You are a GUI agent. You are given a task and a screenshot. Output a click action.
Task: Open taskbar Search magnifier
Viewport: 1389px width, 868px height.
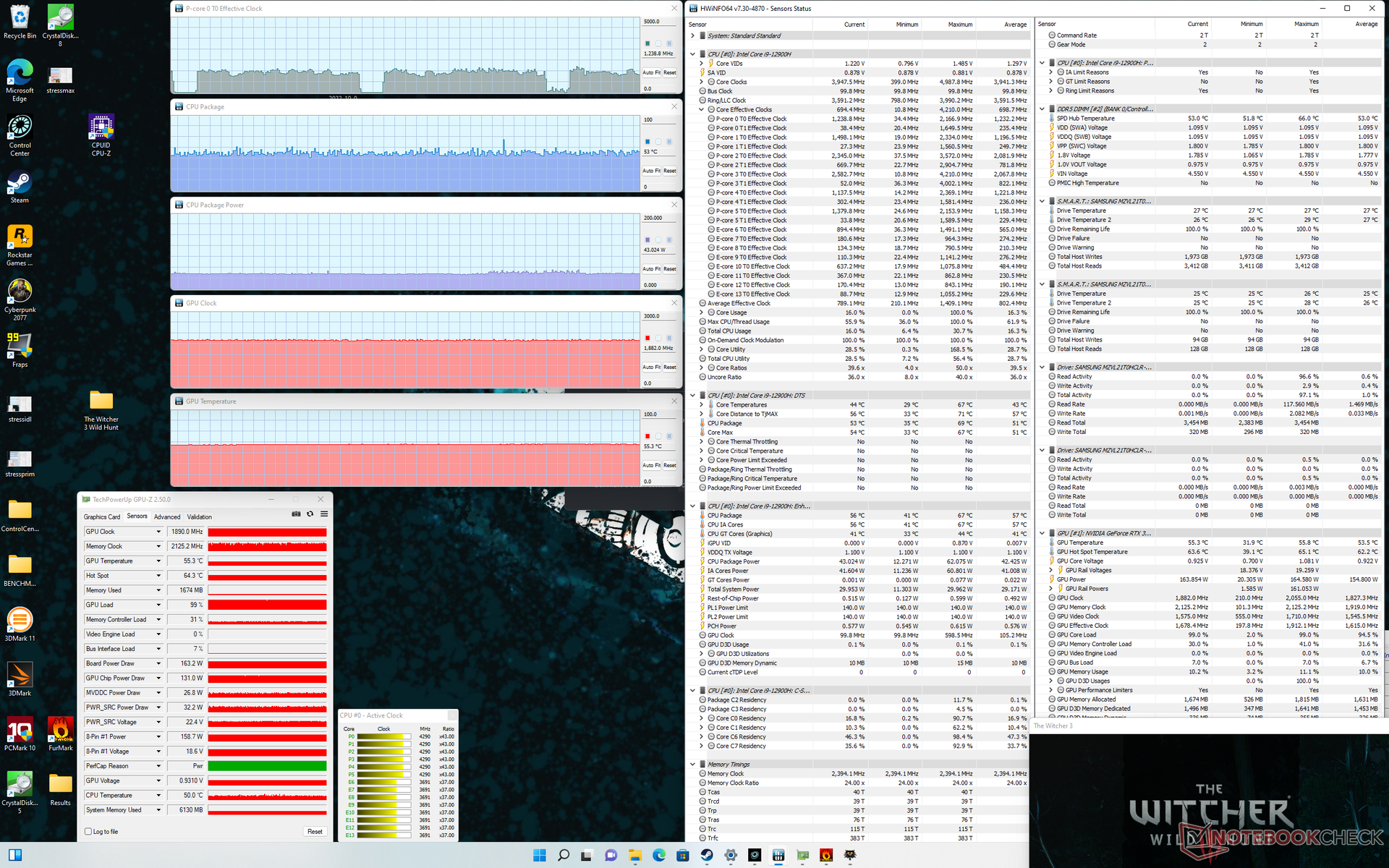(x=564, y=855)
